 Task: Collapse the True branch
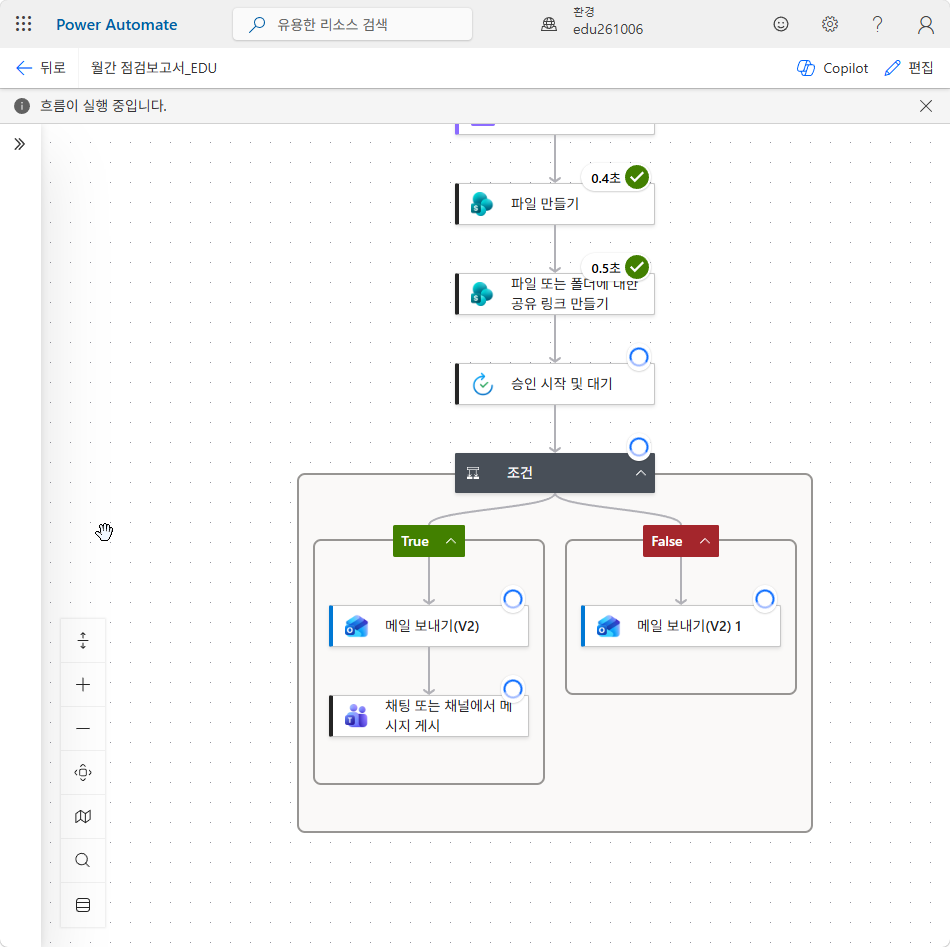[451, 541]
